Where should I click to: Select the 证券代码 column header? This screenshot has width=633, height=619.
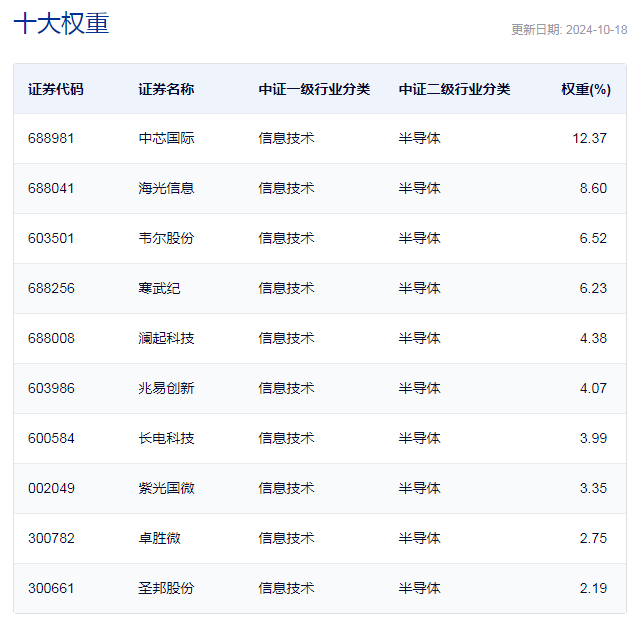(x=56, y=89)
